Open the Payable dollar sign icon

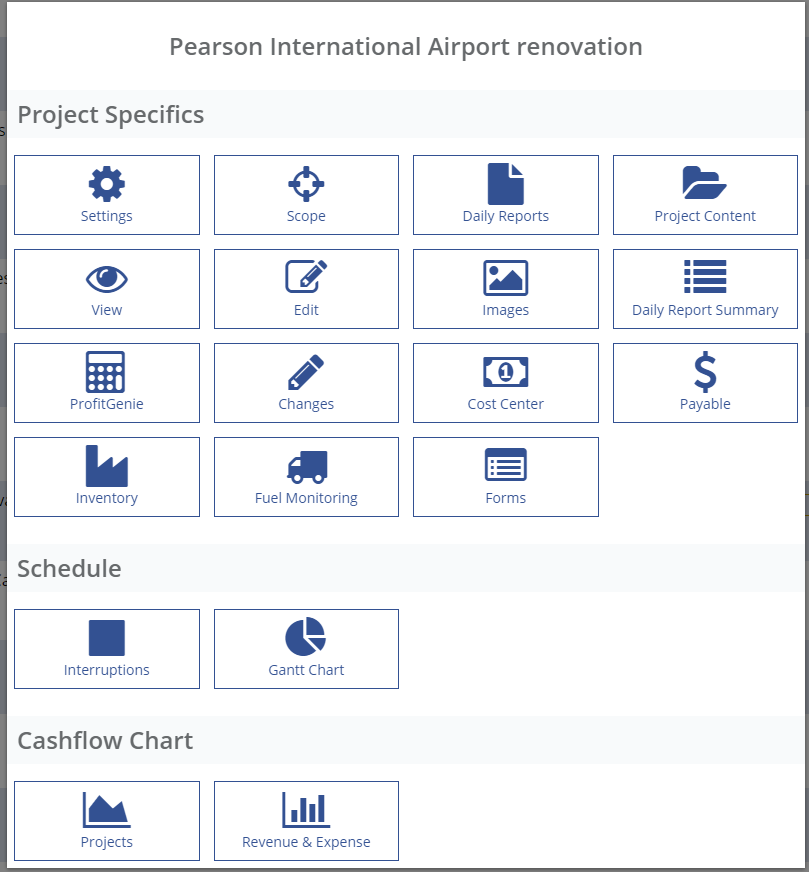705,372
